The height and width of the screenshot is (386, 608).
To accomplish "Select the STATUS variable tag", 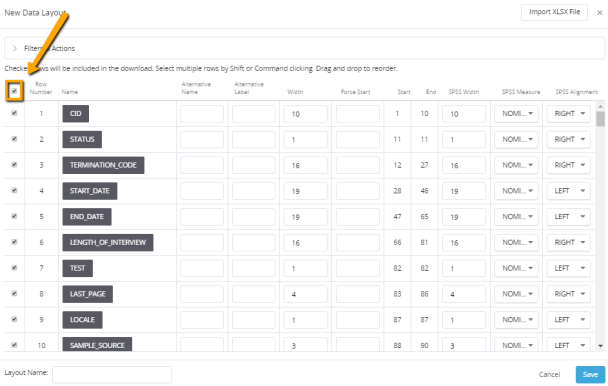I will pos(82,139).
